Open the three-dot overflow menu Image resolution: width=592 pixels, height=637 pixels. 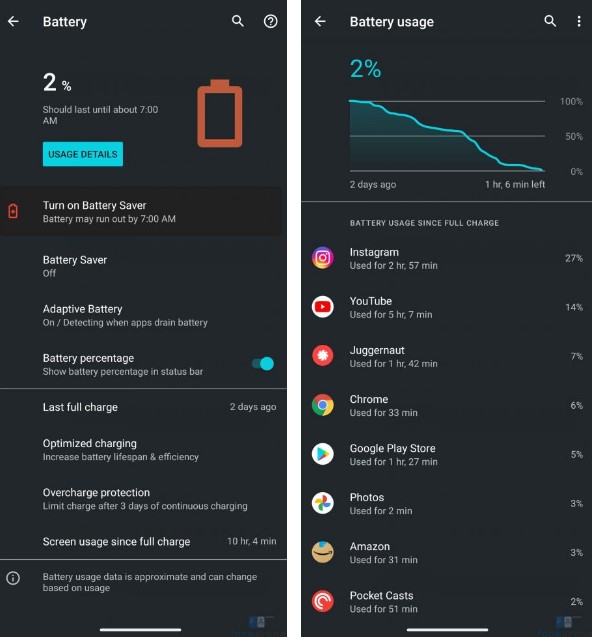[579, 22]
